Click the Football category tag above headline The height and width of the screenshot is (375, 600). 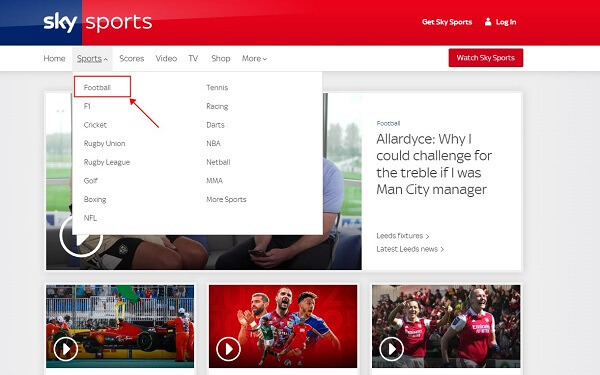tap(388, 123)
